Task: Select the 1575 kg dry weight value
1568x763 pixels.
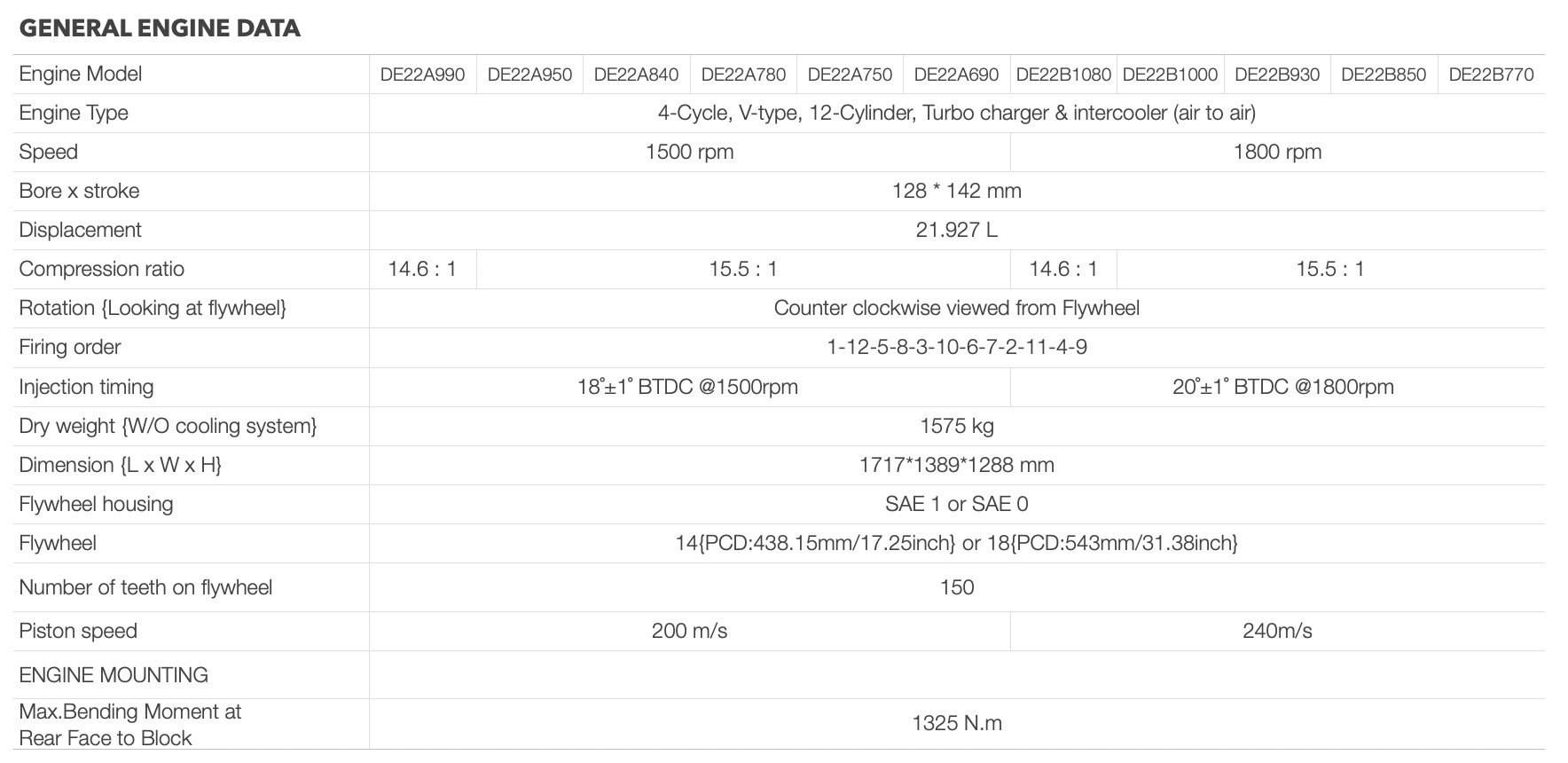Action: tap(956, 426)
